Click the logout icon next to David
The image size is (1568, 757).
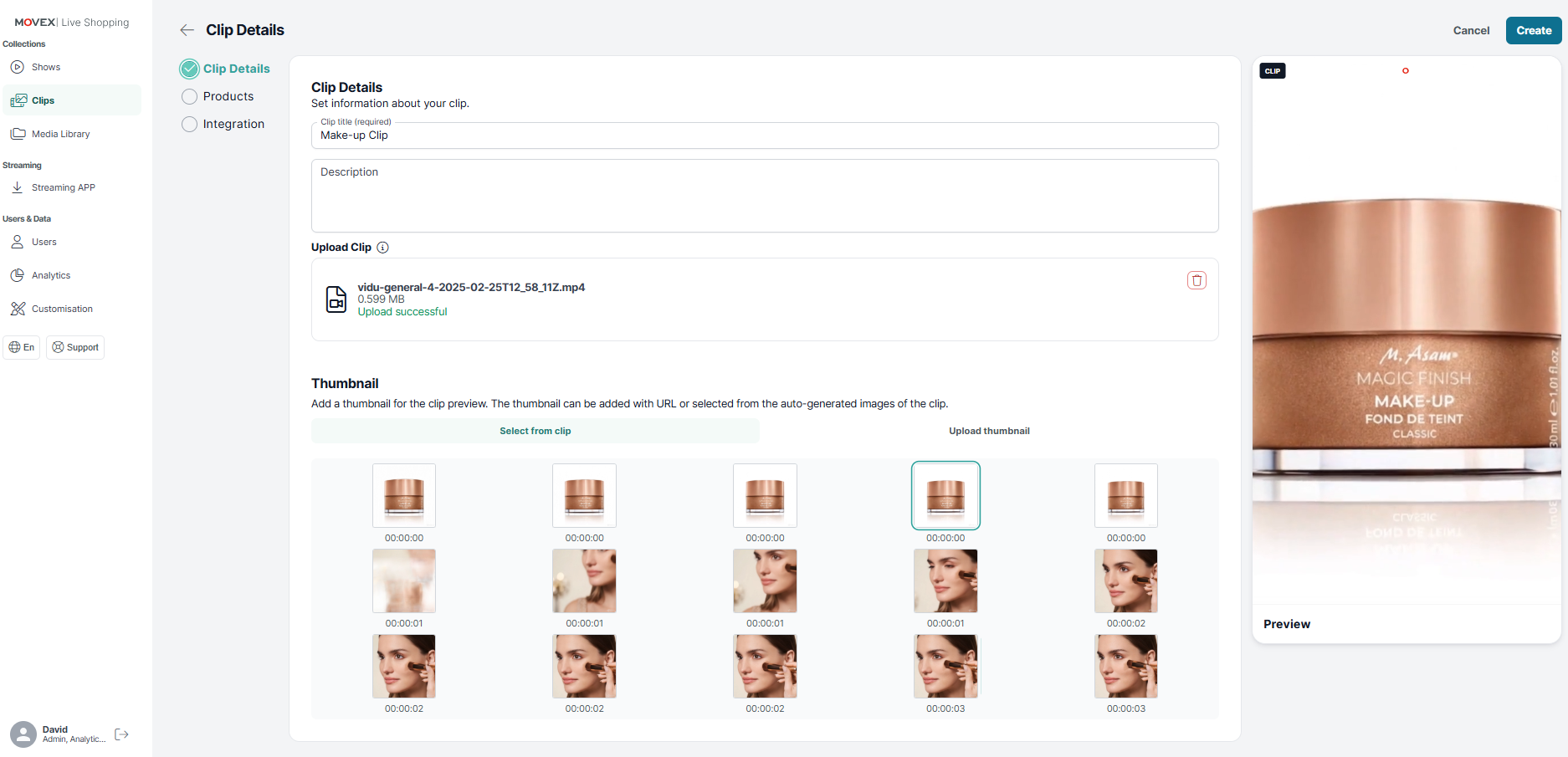click(x=121, y=734)
